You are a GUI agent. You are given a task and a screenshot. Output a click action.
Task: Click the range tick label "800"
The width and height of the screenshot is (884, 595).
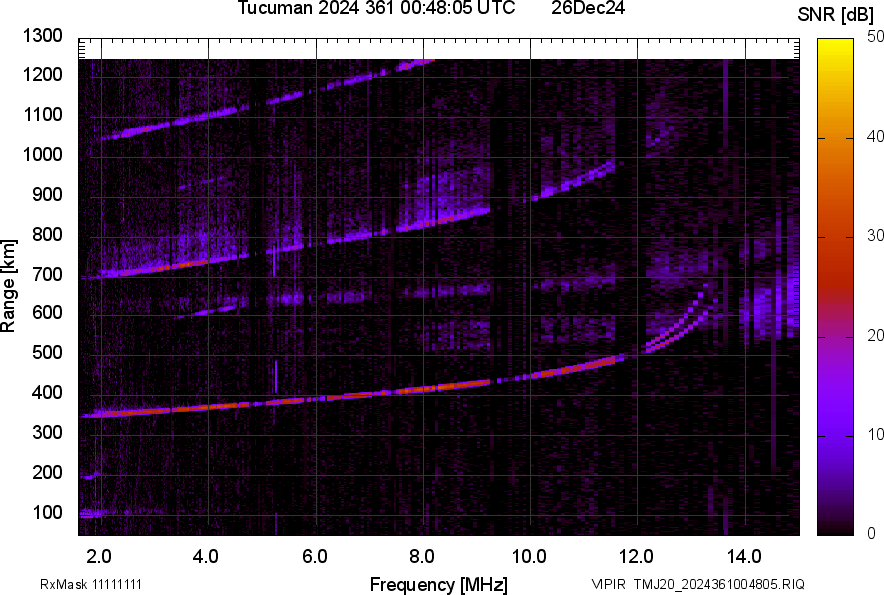[x=47, y=234]
